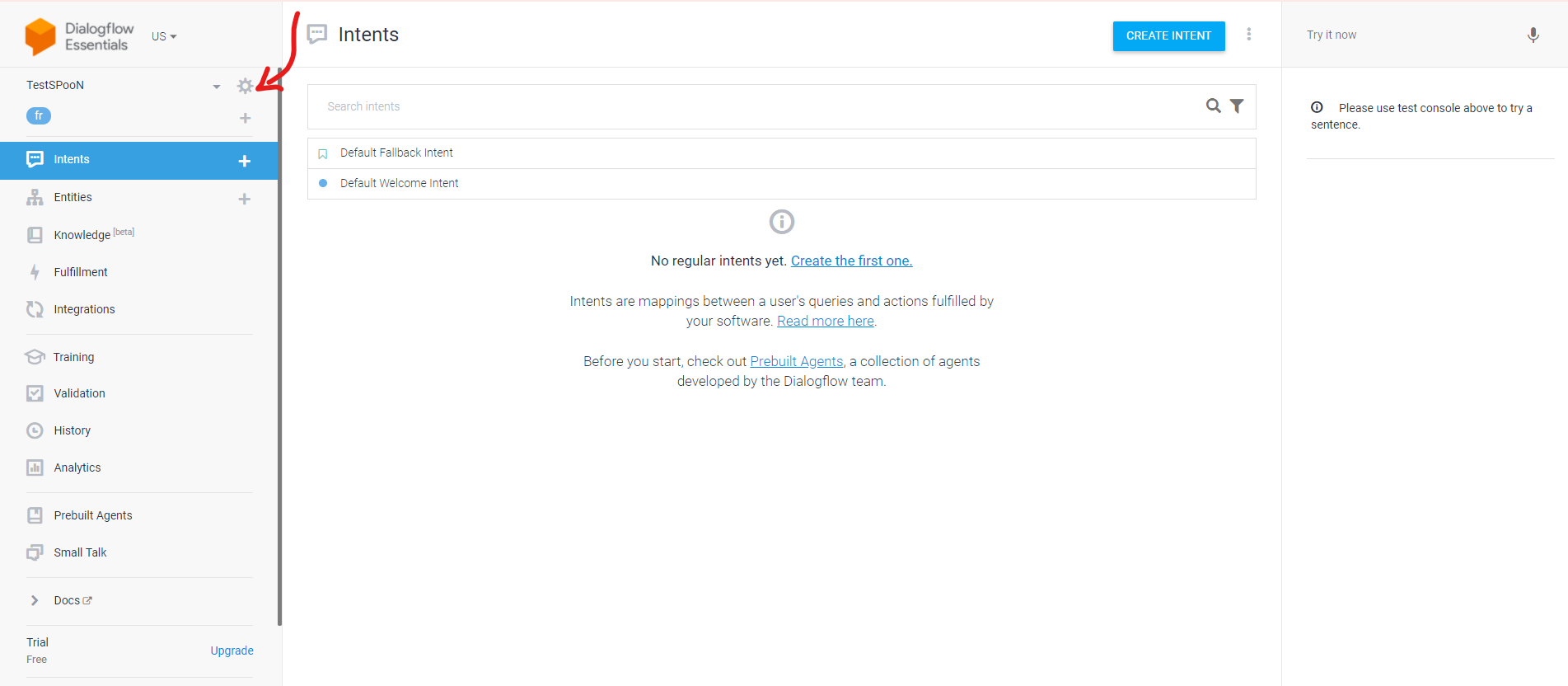This screenshot has height=686, width=1568.
Task: Click the Entities hierarchy icon
Action: [x=35, y=197]
